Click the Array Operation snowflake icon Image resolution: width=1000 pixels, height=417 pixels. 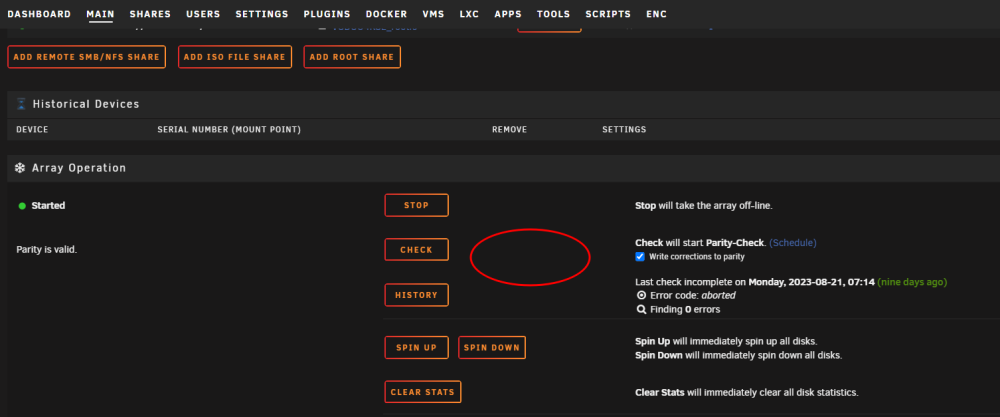[x=20, y=168]
